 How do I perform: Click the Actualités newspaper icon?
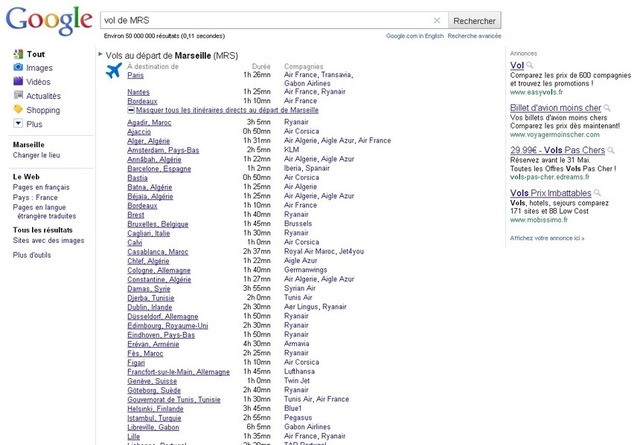[x=18, y=96]
